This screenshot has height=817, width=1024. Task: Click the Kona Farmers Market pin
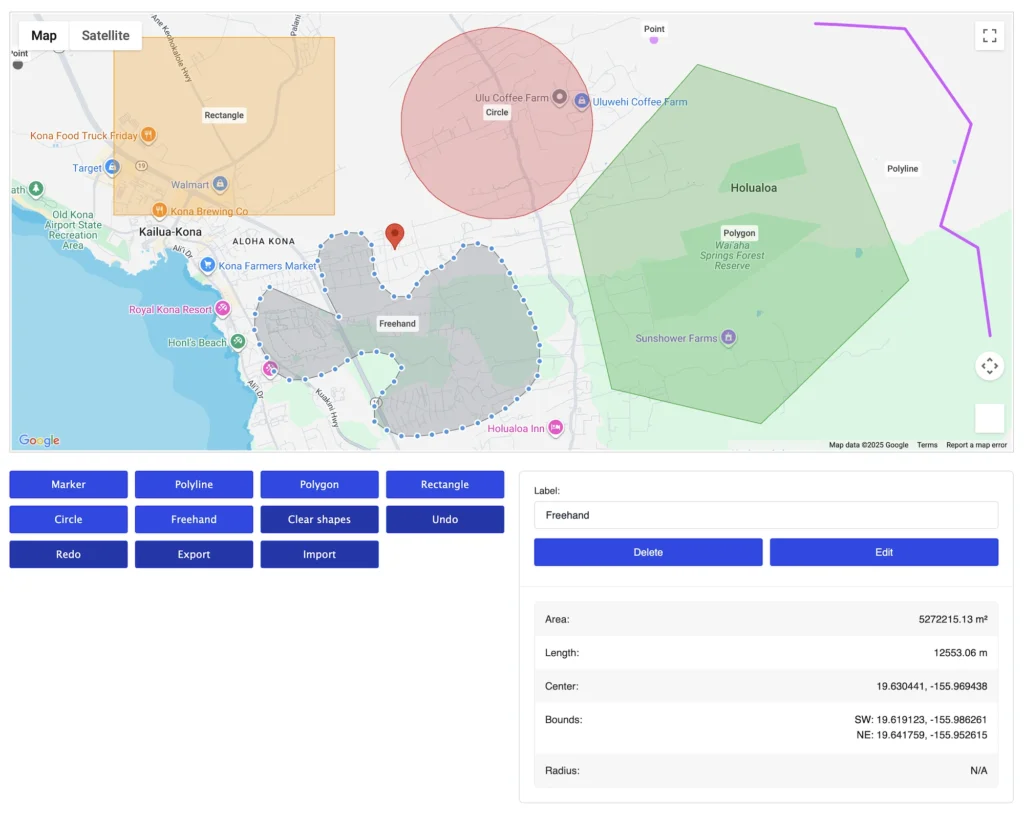[207, 266]
